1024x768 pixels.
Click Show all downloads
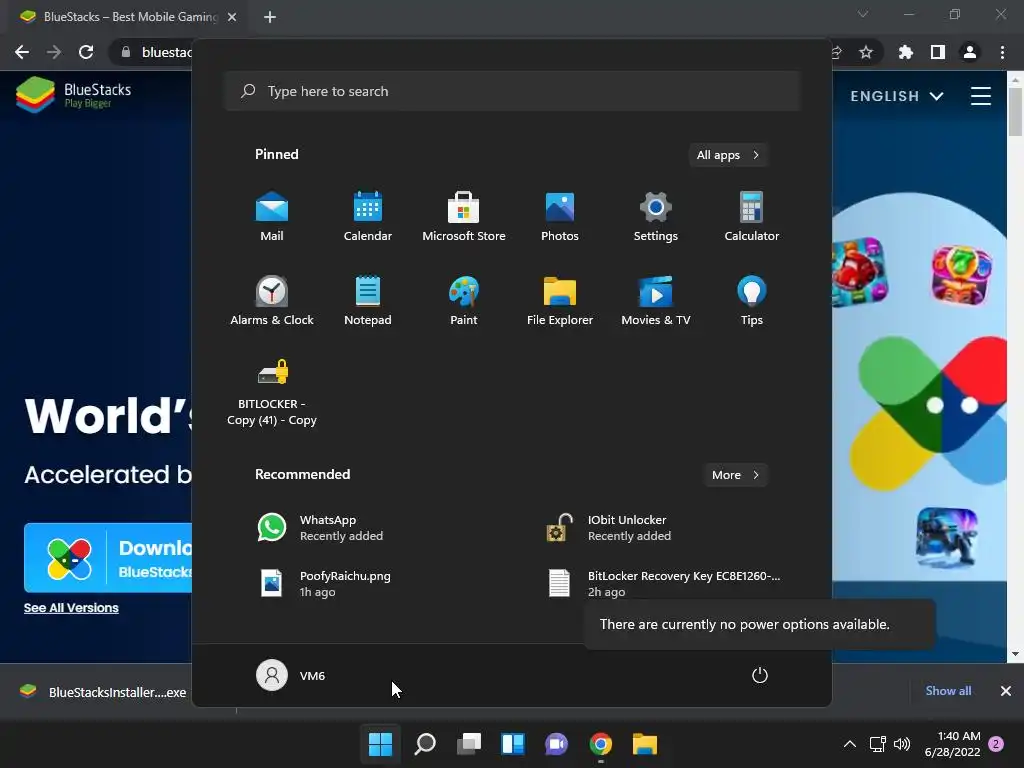pyautogui.click(x=948, y=691)
